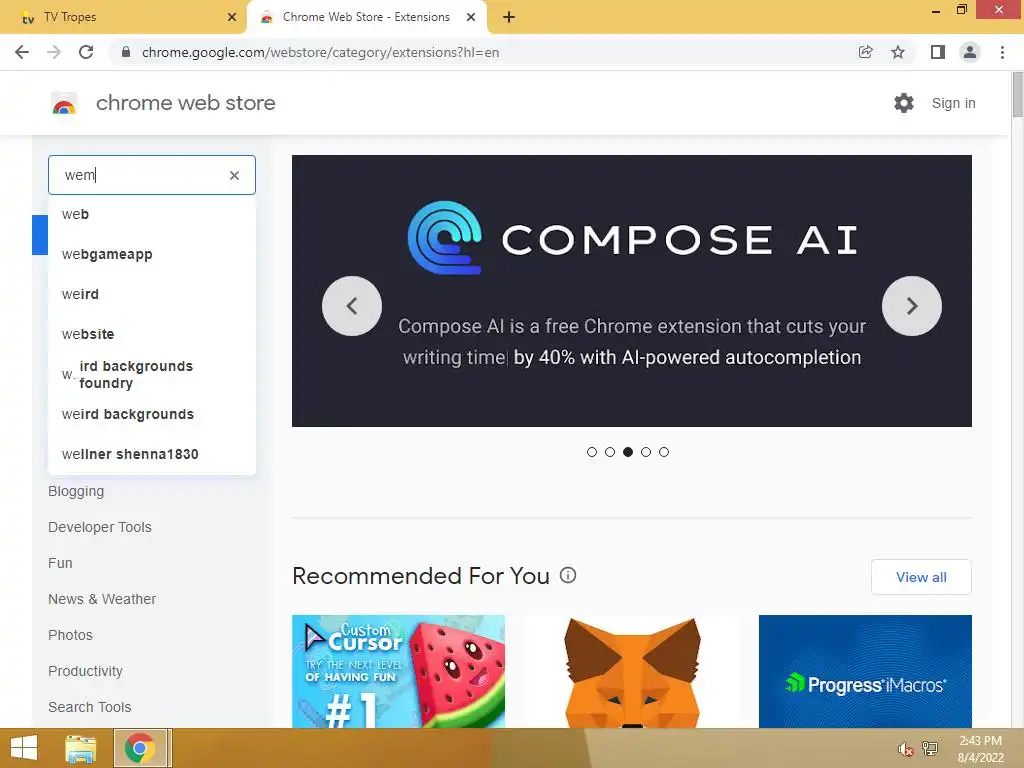Open web store settings gear
This screenshot has width=1024, height=768.
(x=904, y=103)
